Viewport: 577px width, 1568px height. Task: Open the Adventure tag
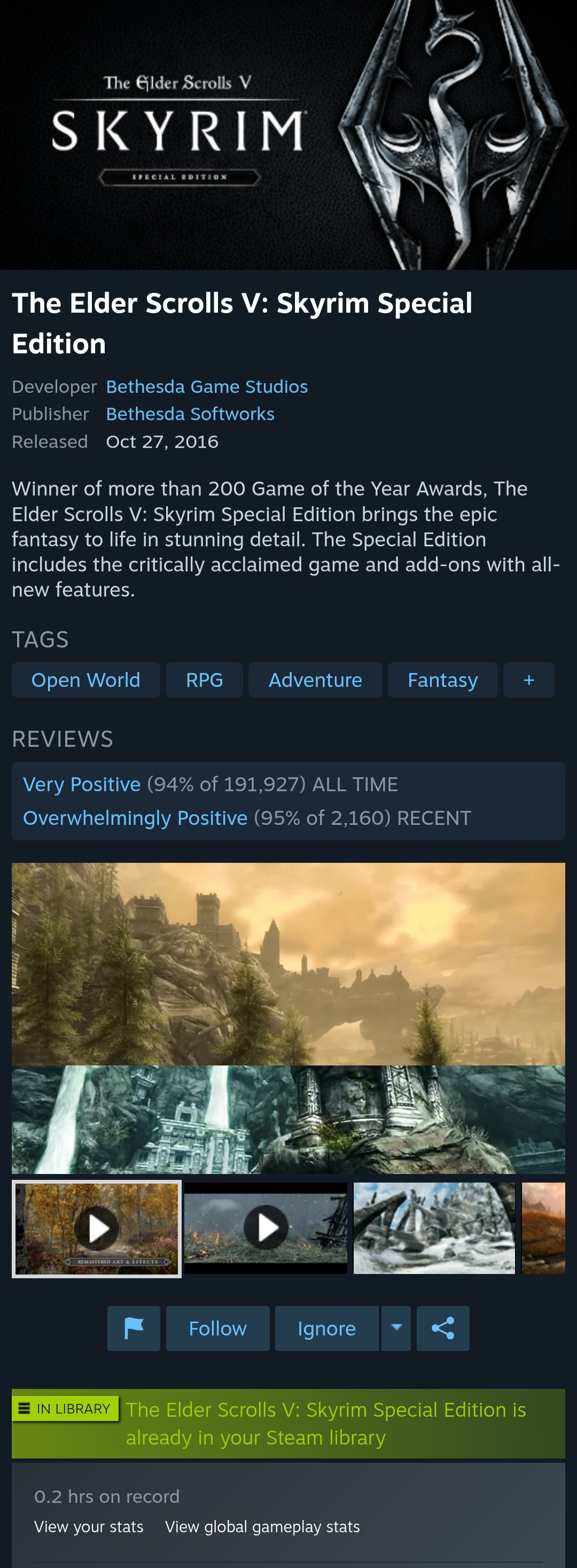(315, 680)
